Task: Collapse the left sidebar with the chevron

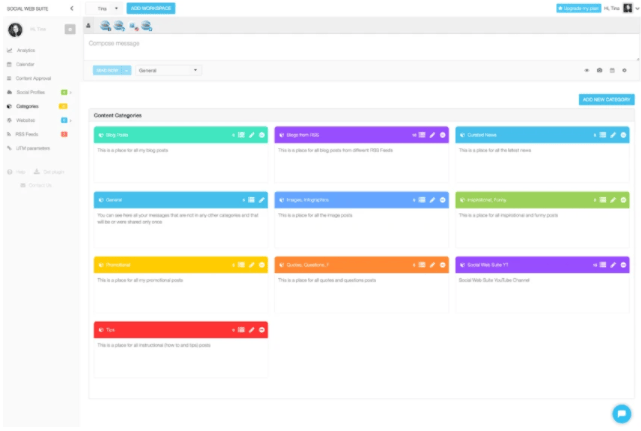Action: tap(71, 8)
